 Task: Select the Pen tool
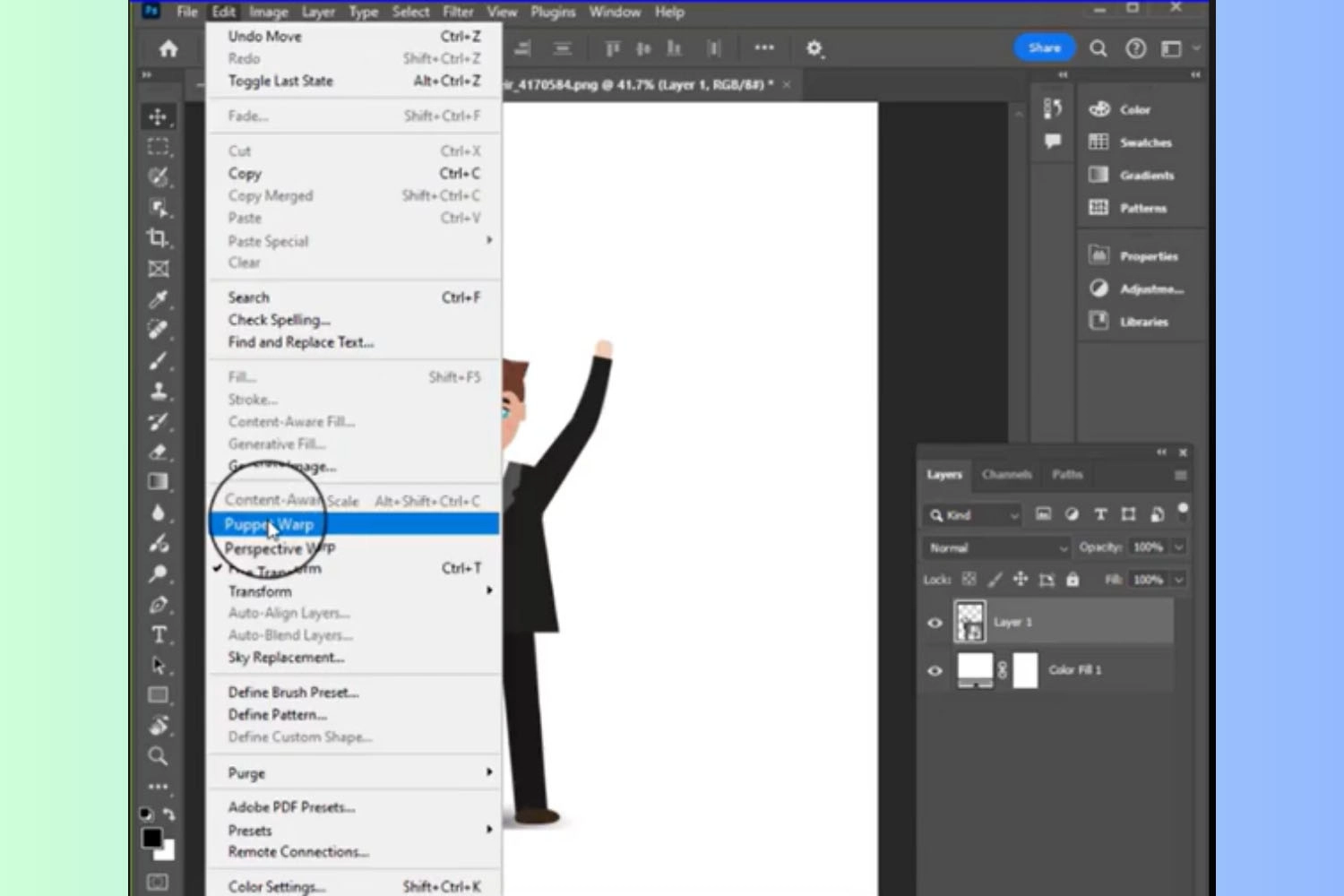tap(159, 605)
